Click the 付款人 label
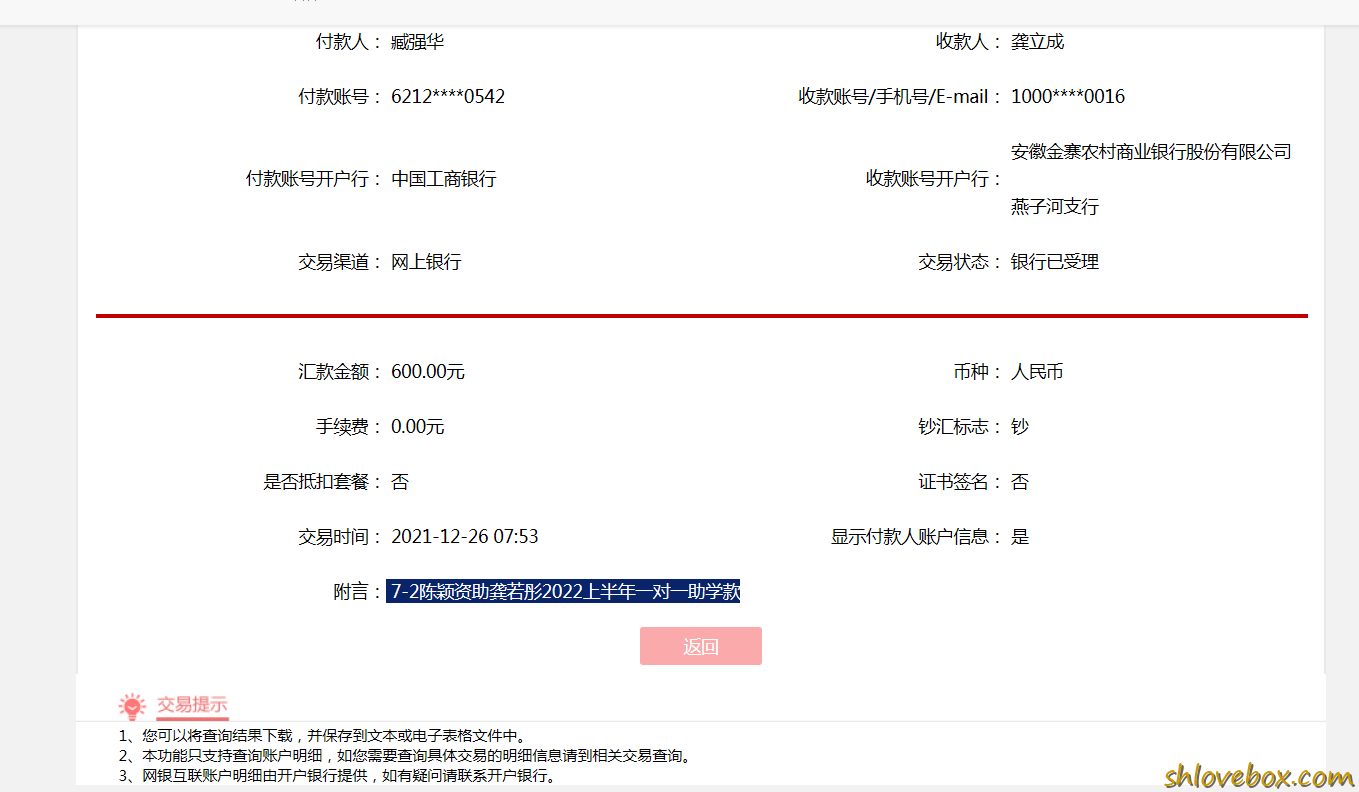 click(x=349, y=42)
